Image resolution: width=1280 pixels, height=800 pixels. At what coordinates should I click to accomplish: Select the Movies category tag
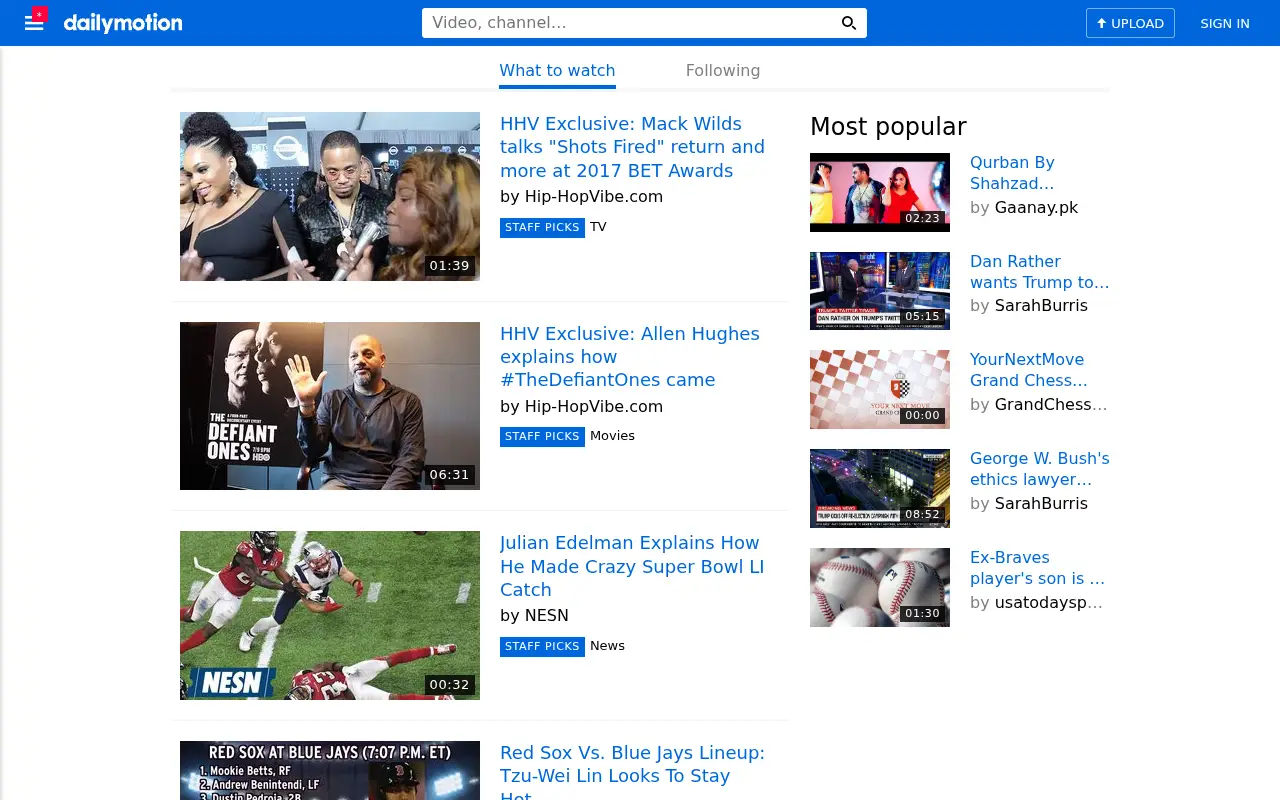tap(612, 436)
